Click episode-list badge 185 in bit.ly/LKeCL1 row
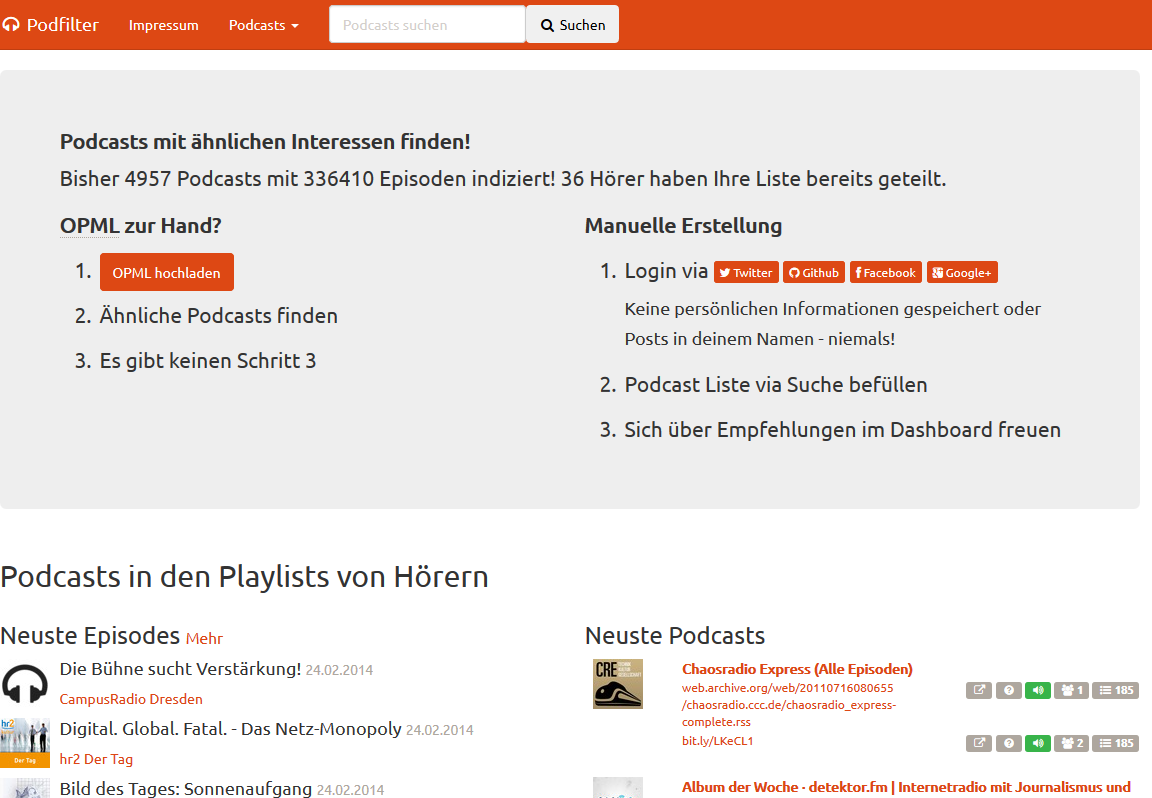This screenshot has width=1152, height=798. point(1115,743)
